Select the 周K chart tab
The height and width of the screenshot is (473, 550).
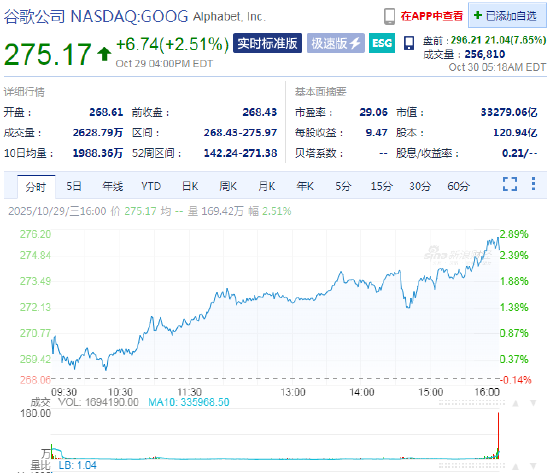[x=228, y=186]
